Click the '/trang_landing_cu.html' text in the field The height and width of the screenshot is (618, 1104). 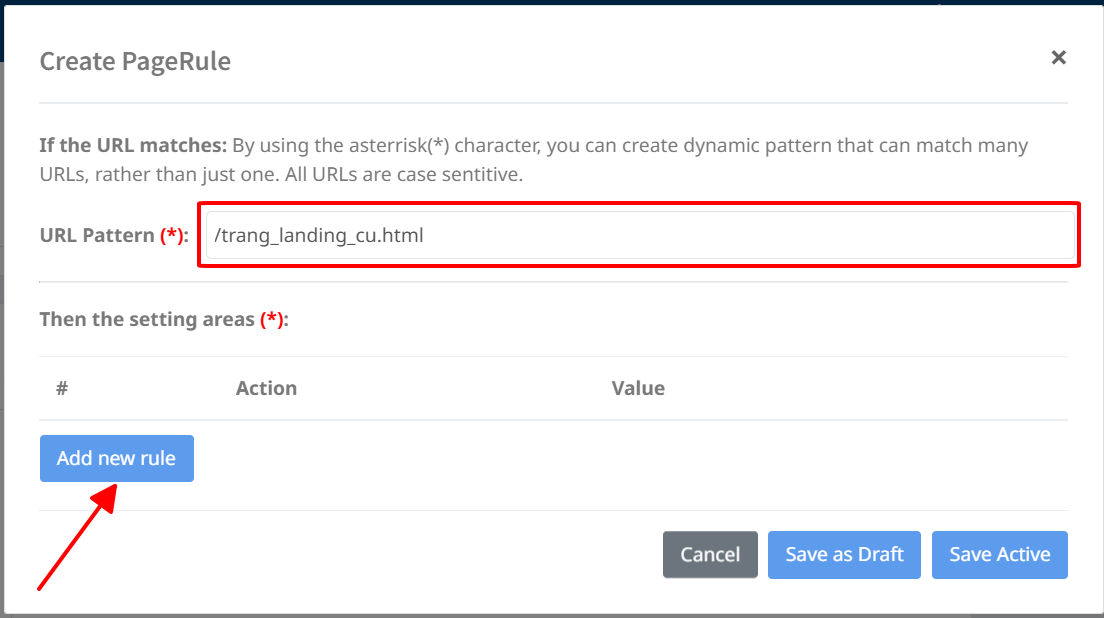(x=319, y=236)
